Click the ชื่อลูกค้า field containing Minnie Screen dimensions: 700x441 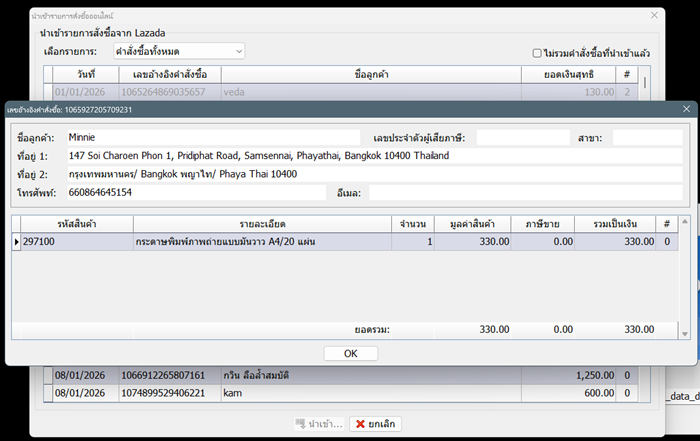click(212, 137)
